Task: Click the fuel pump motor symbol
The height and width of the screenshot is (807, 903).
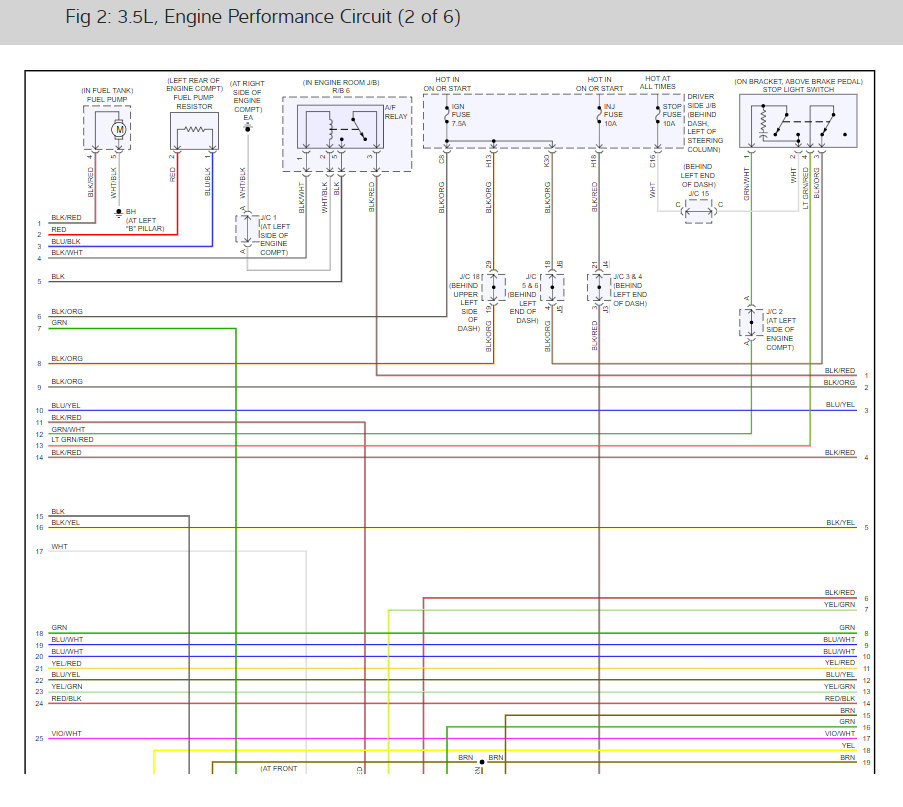Action: [x=119, y=130]
